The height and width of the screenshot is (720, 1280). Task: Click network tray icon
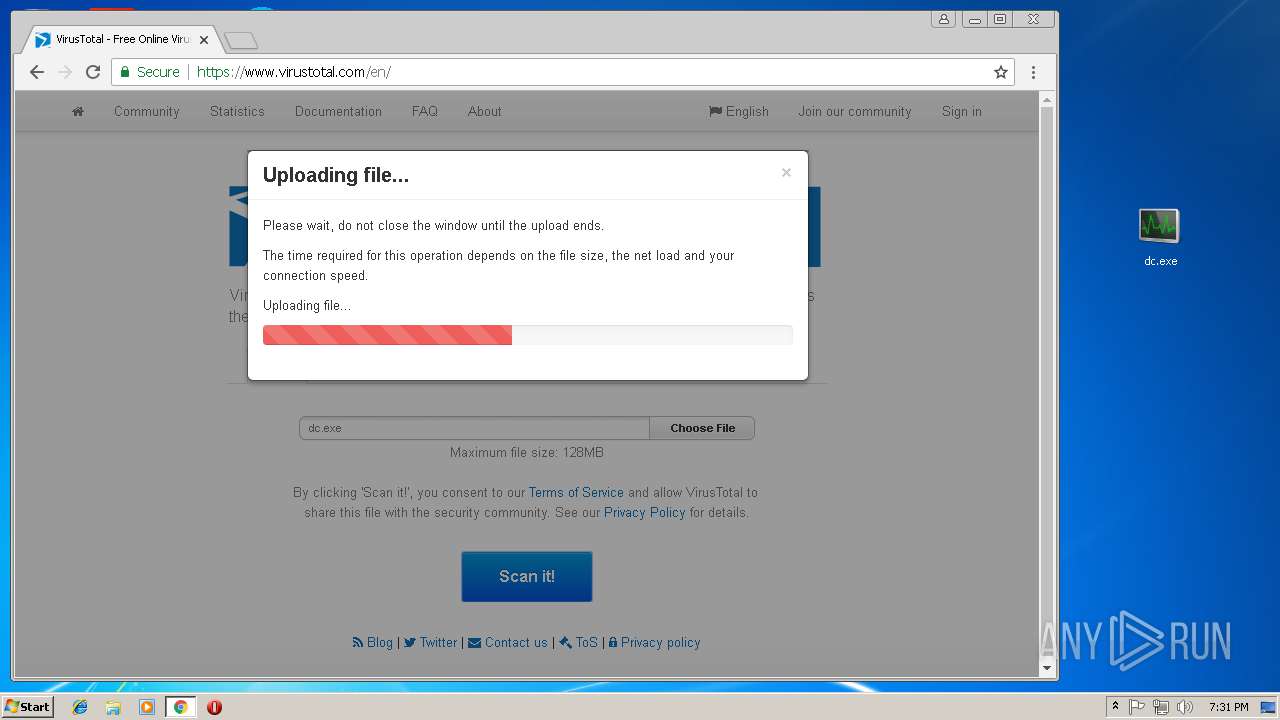tap(1161, 707)
